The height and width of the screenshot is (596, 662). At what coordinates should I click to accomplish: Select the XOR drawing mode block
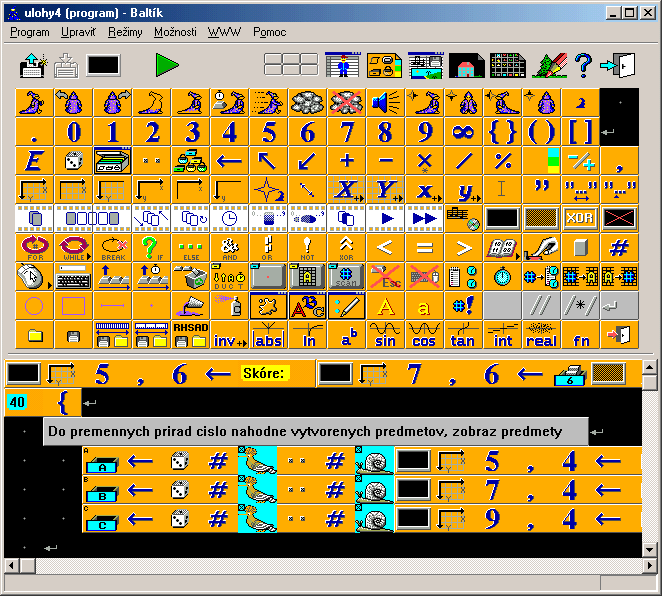click(x=580, y=218)
